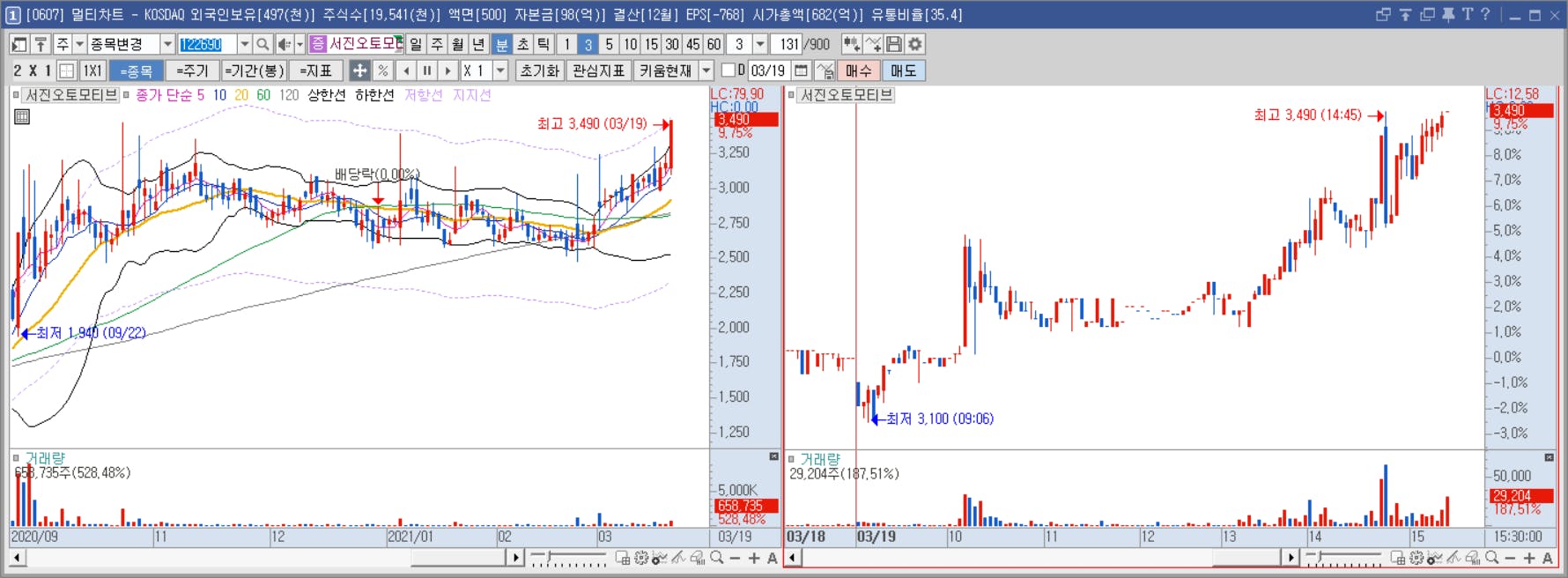Image resolution: width=1568 pixels, height=578 pixels.
Task: Click the 매도 sell button
Action: 903,70
